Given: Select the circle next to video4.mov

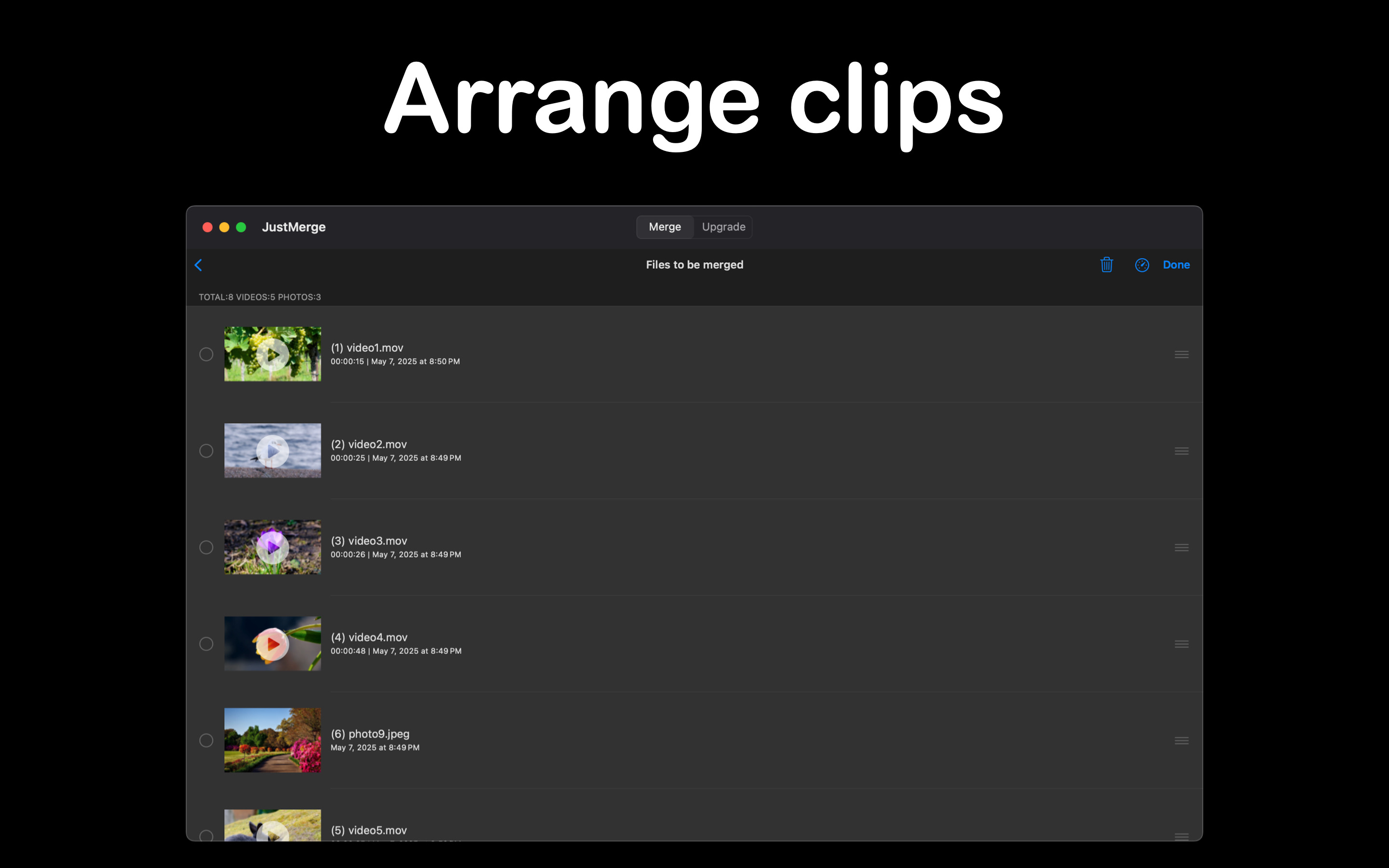Looking at the screenshot, I should pos(206,644).
